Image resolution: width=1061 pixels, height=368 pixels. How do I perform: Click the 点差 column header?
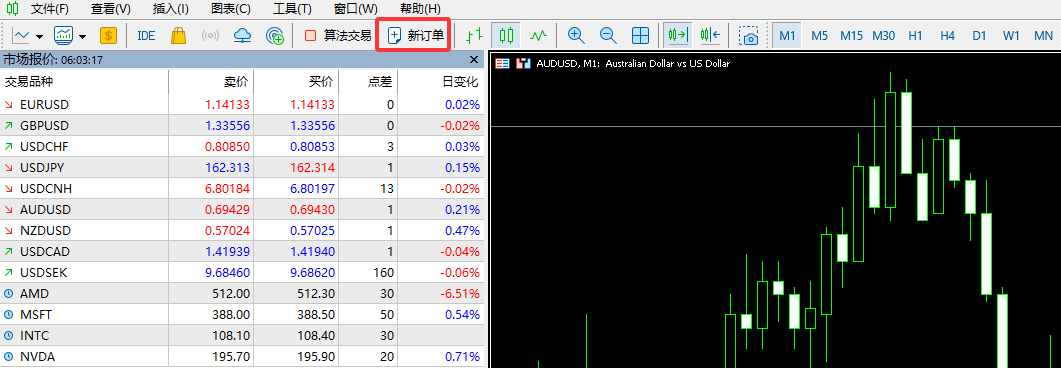[368, 83]
